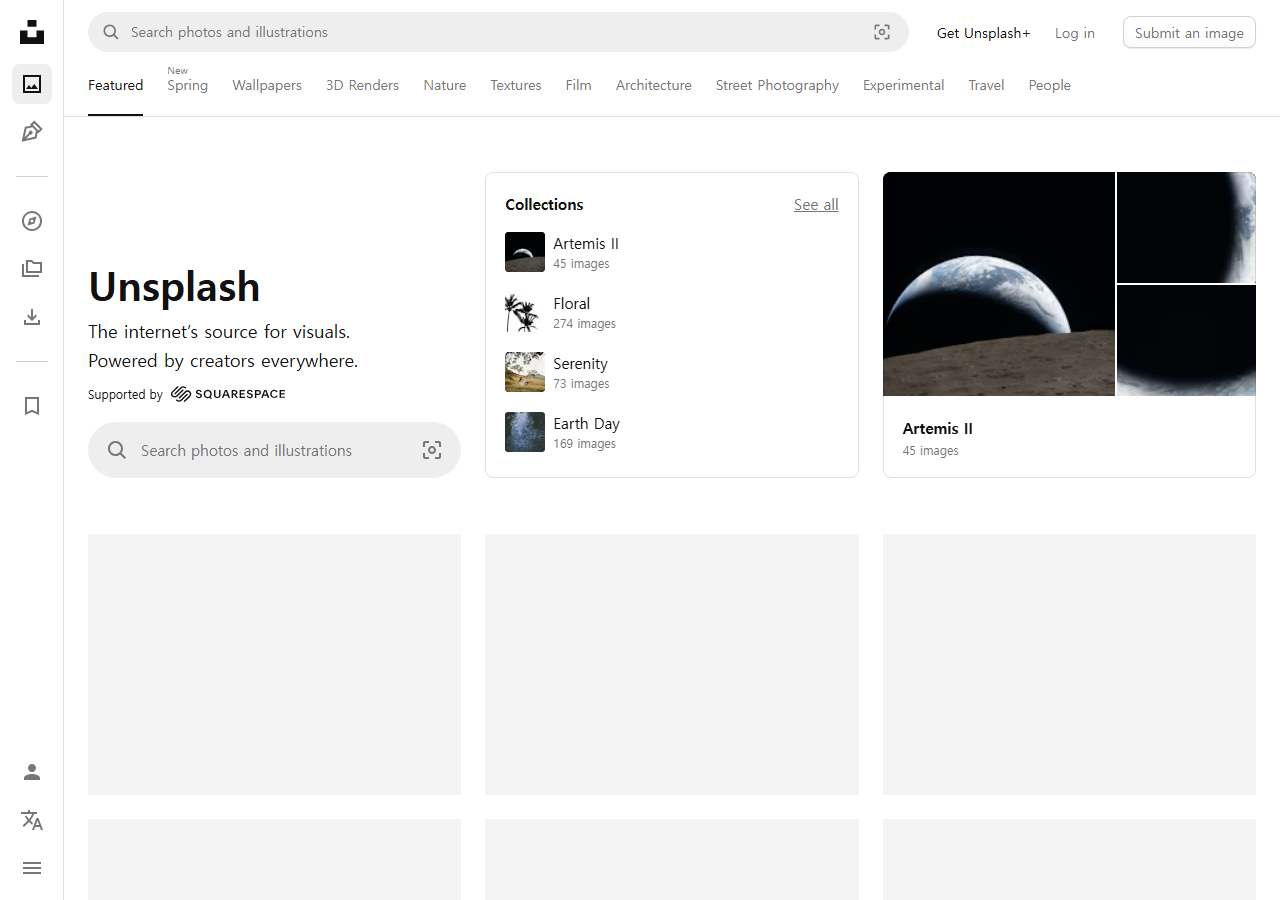Viewport: 1280px width, 900px height.
Task: Click See all collections link
Action: [816, 204]
